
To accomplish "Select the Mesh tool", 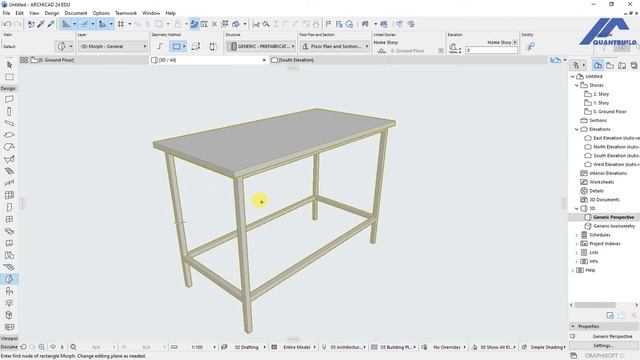I will [9, 267].
